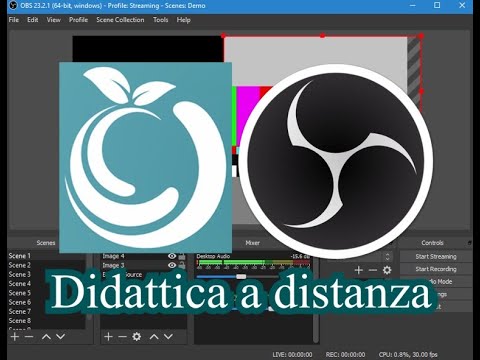This screenshot has width=480, height=360.
Task: Select the Image 4 source row
Action: (x=144, y=256)
